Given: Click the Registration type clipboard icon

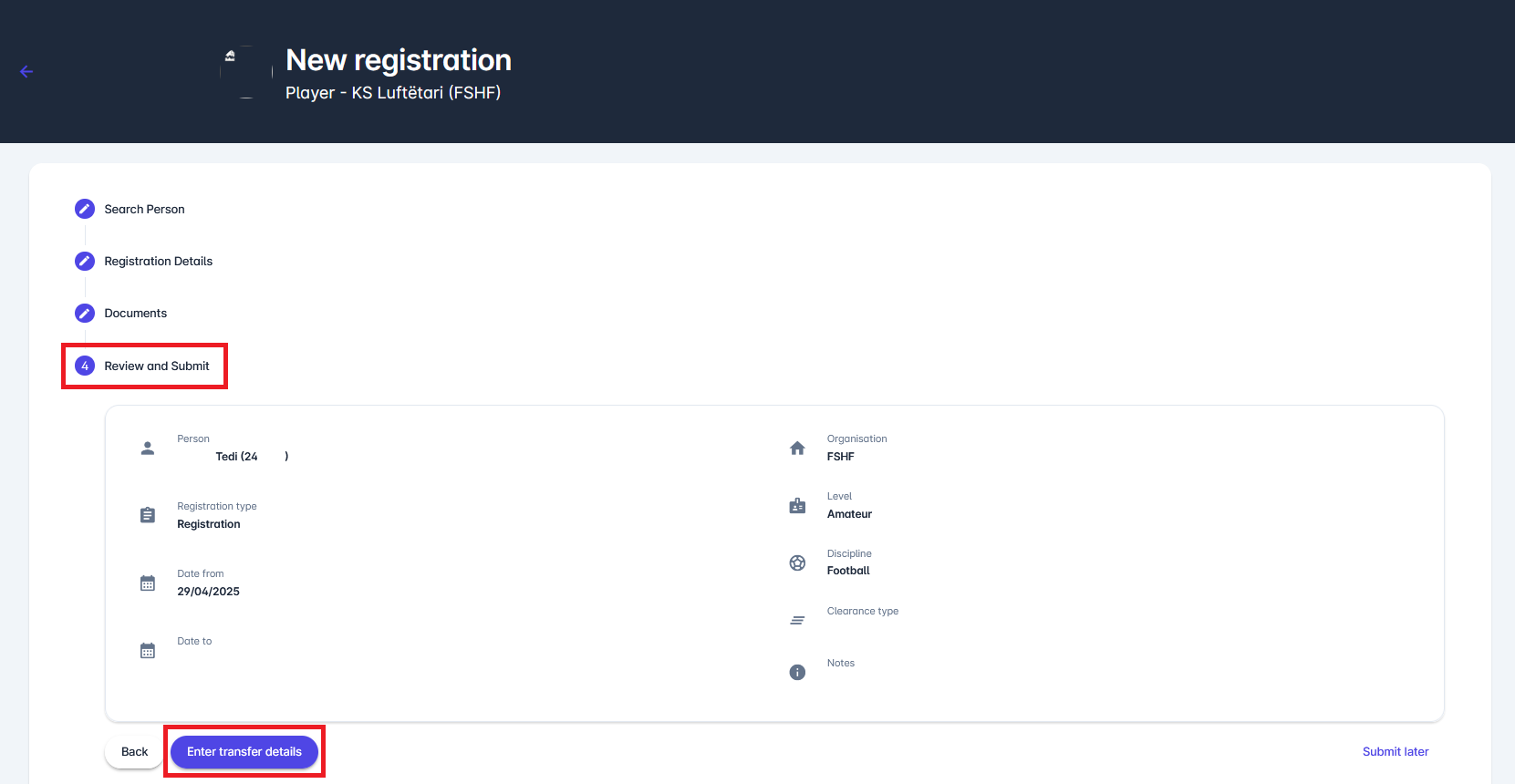Looking at the screenshot, I should tap(148, 515).
